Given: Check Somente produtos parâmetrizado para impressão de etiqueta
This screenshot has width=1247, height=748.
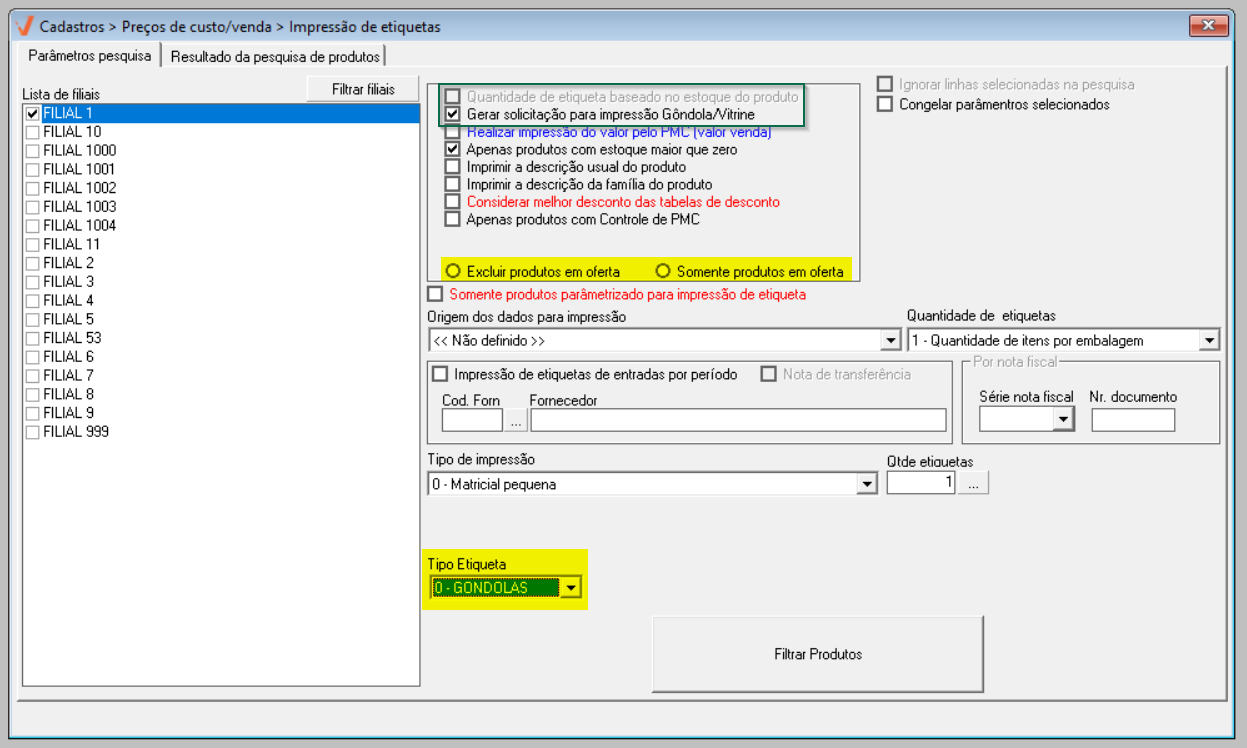Looking at the screenshot, I should 435,294.
